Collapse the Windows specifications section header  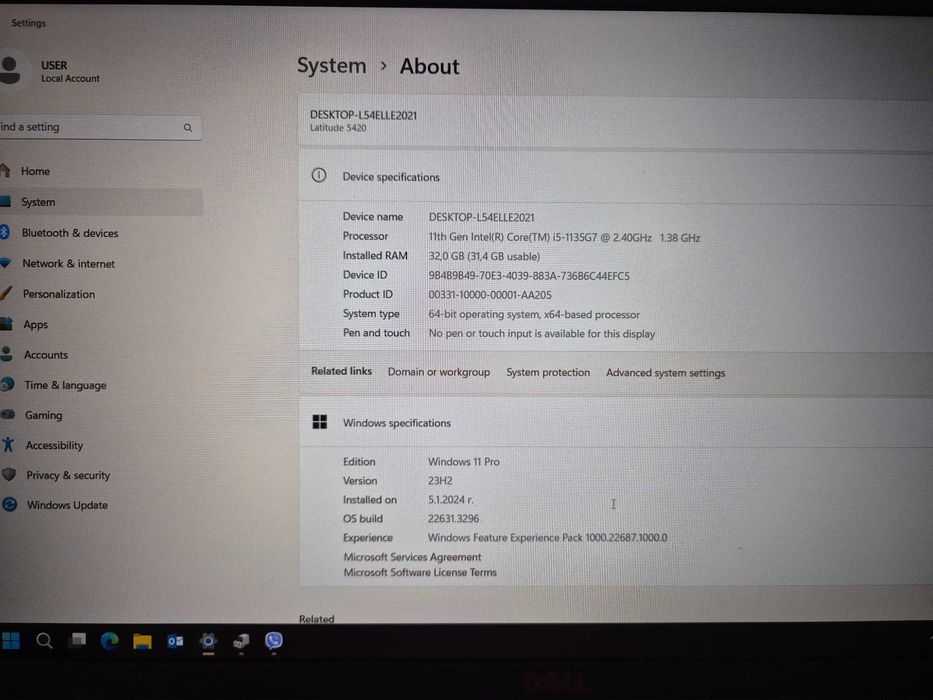615,423
